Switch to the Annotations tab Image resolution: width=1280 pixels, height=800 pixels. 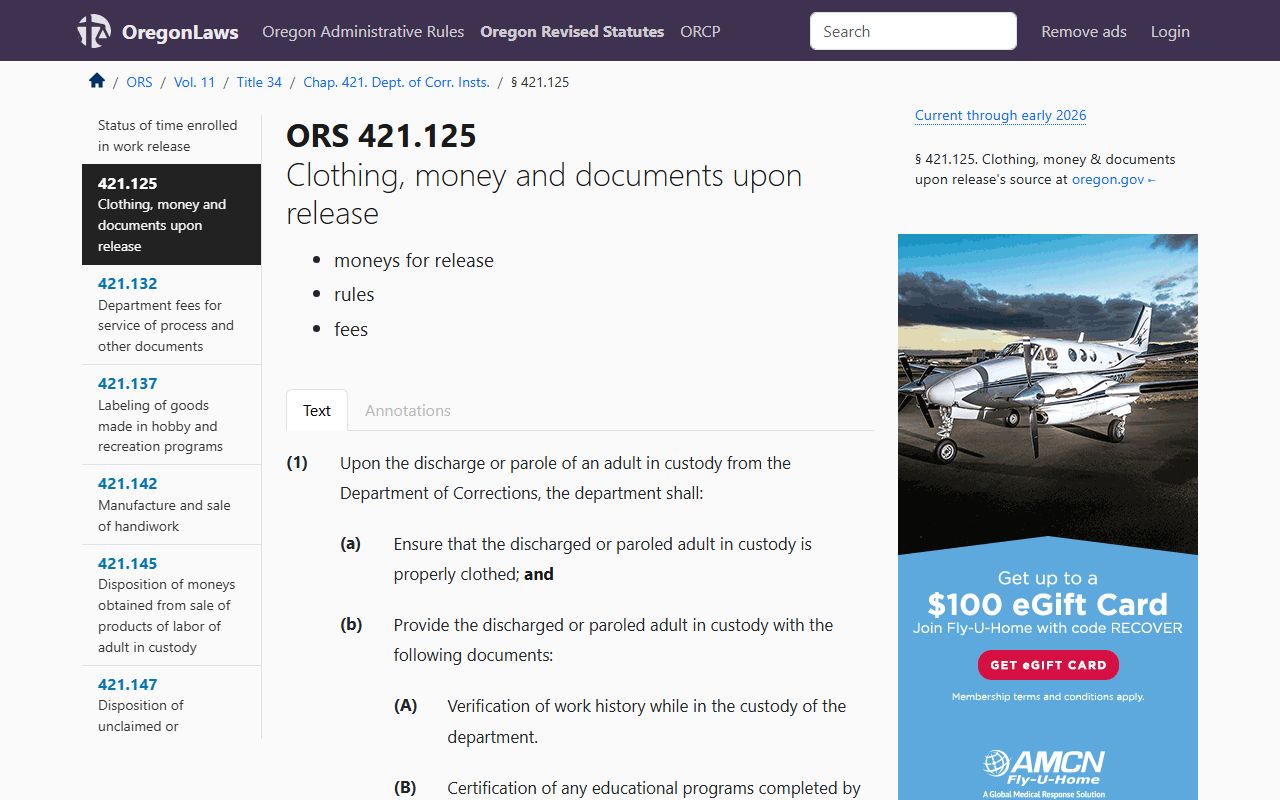pos(408,410)
